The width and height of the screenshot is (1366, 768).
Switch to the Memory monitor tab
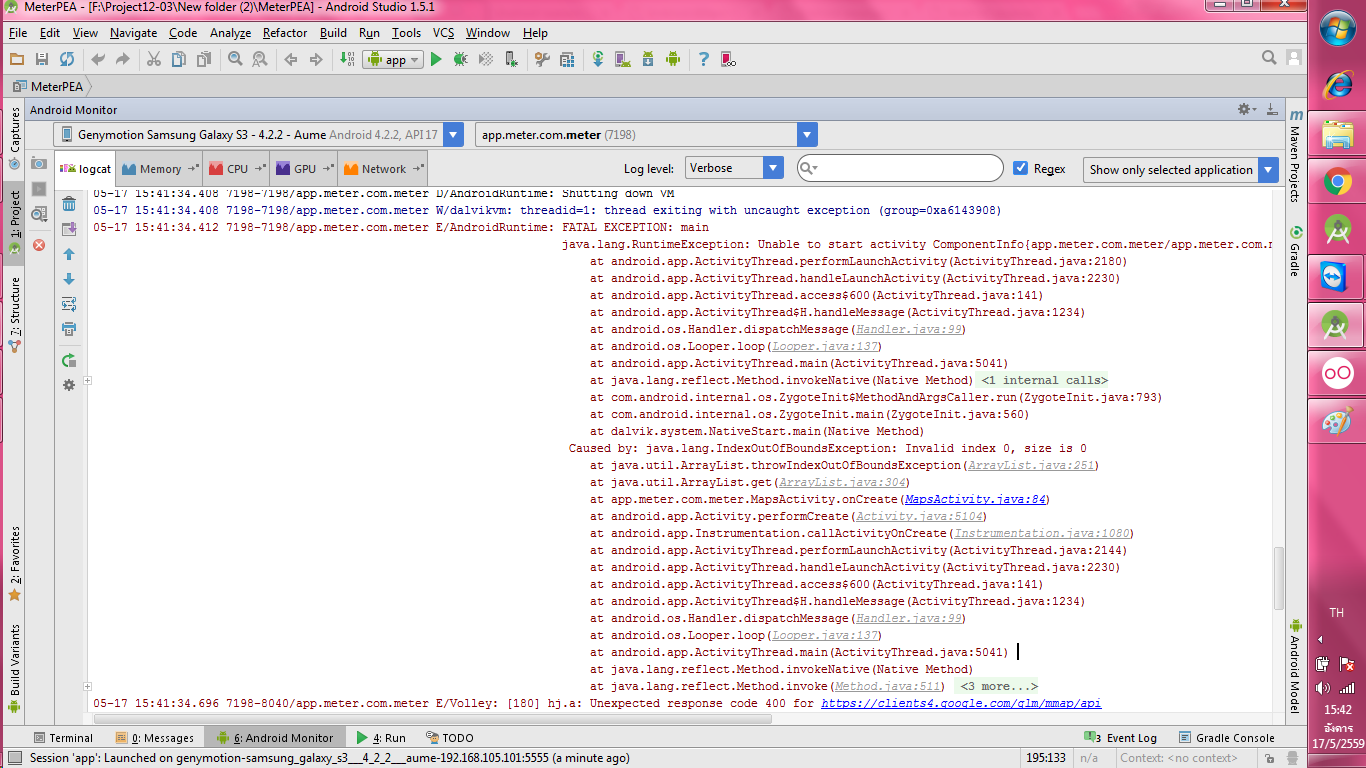click(160, 169)
